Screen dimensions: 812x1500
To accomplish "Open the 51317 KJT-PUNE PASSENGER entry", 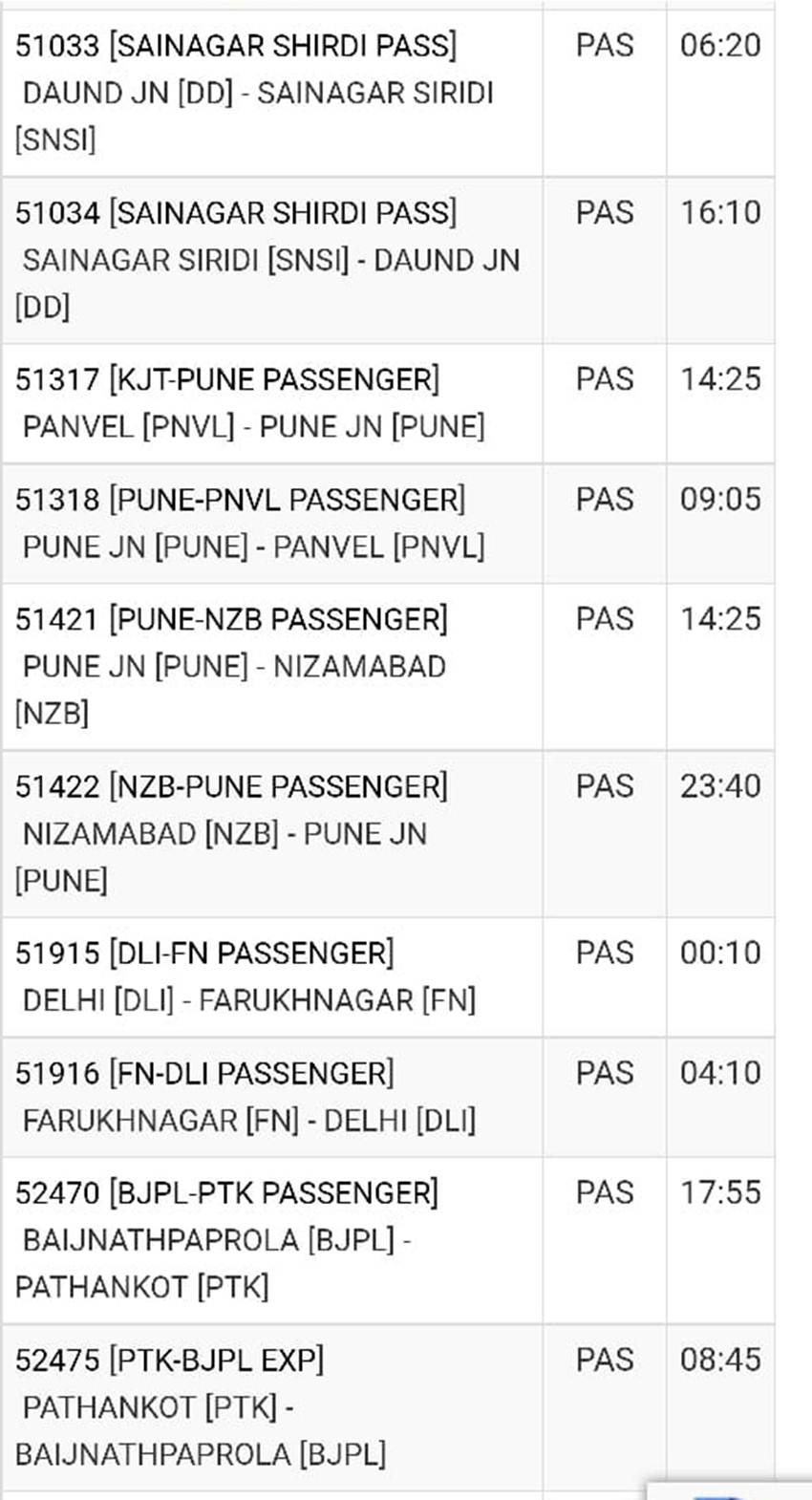I will [227, 380].
